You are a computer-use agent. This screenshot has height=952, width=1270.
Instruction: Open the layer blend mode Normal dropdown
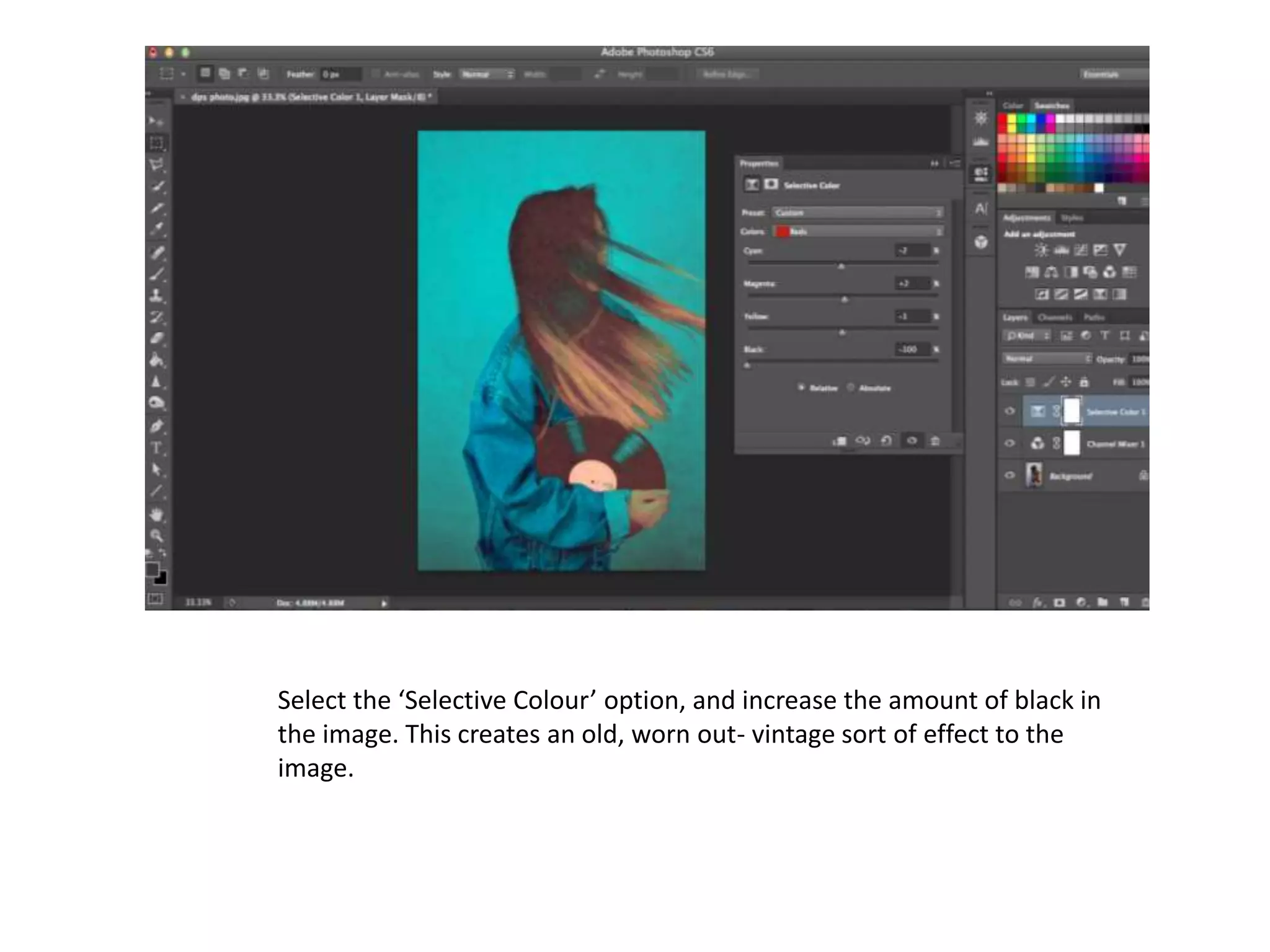(x=1047, y=359)
